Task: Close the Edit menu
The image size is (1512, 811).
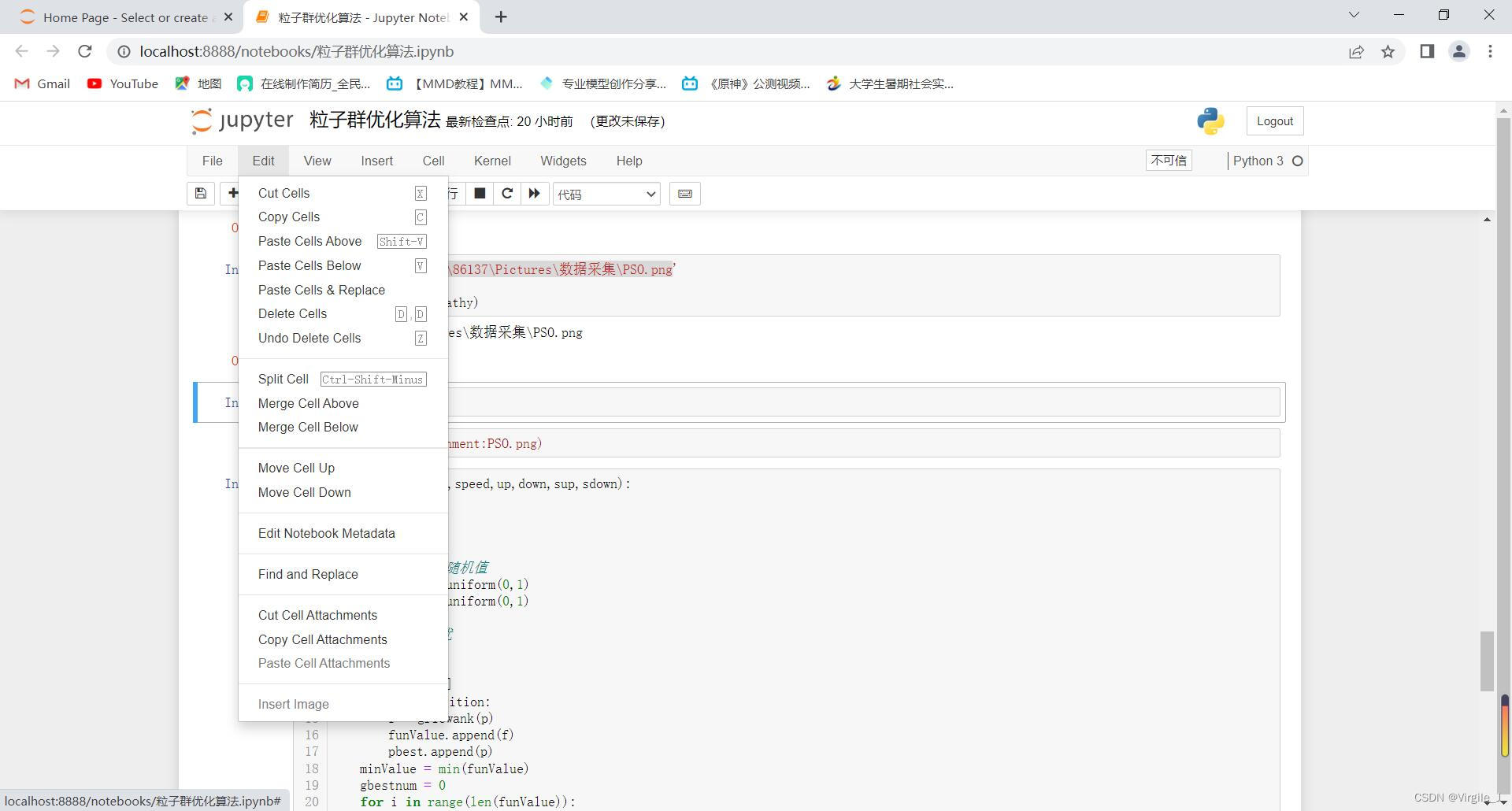Action: 263,161
